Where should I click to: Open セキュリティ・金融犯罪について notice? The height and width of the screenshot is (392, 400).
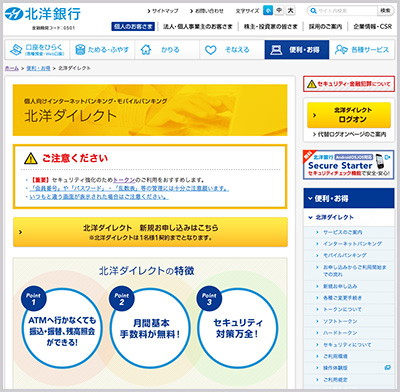[349, 84]
